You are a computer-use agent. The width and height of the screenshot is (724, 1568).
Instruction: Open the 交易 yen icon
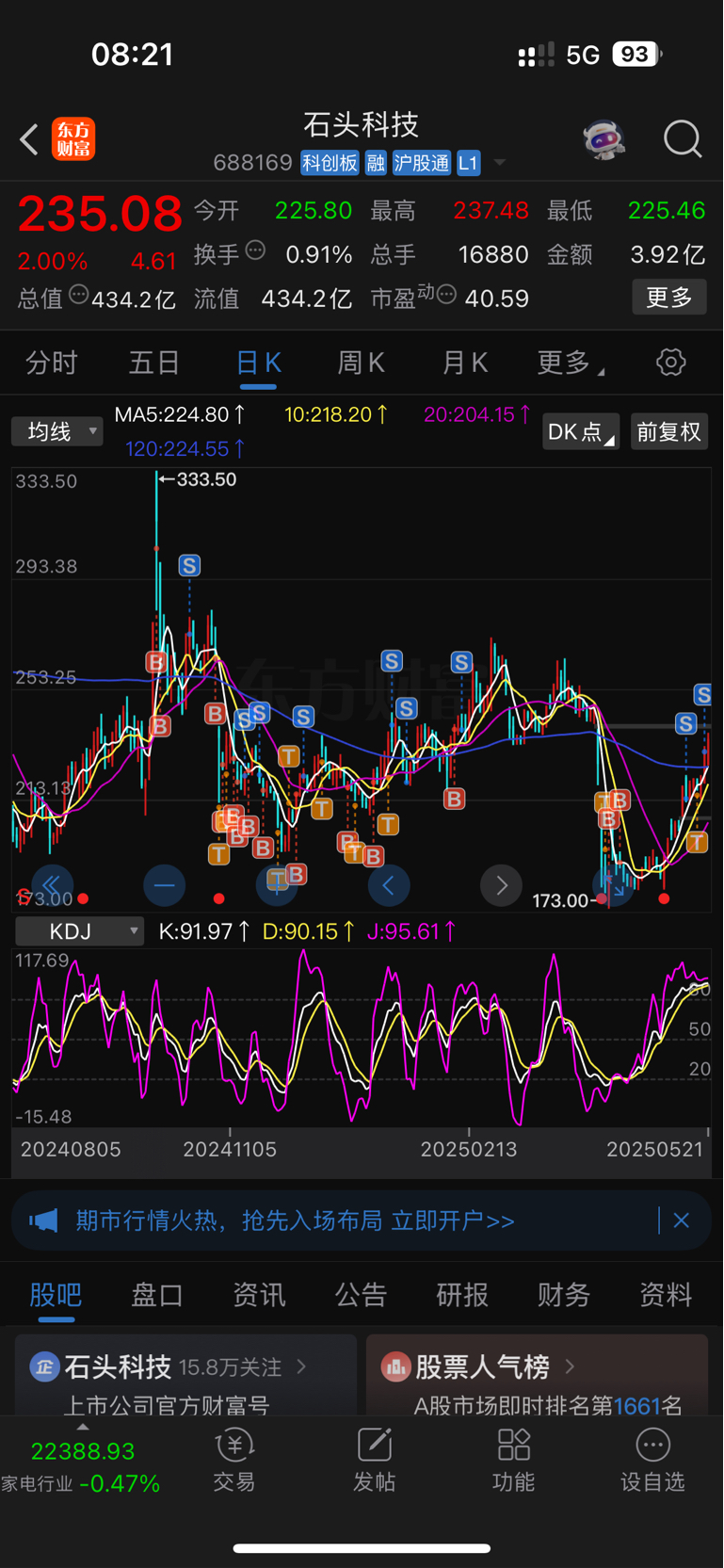pos(234,1446)
